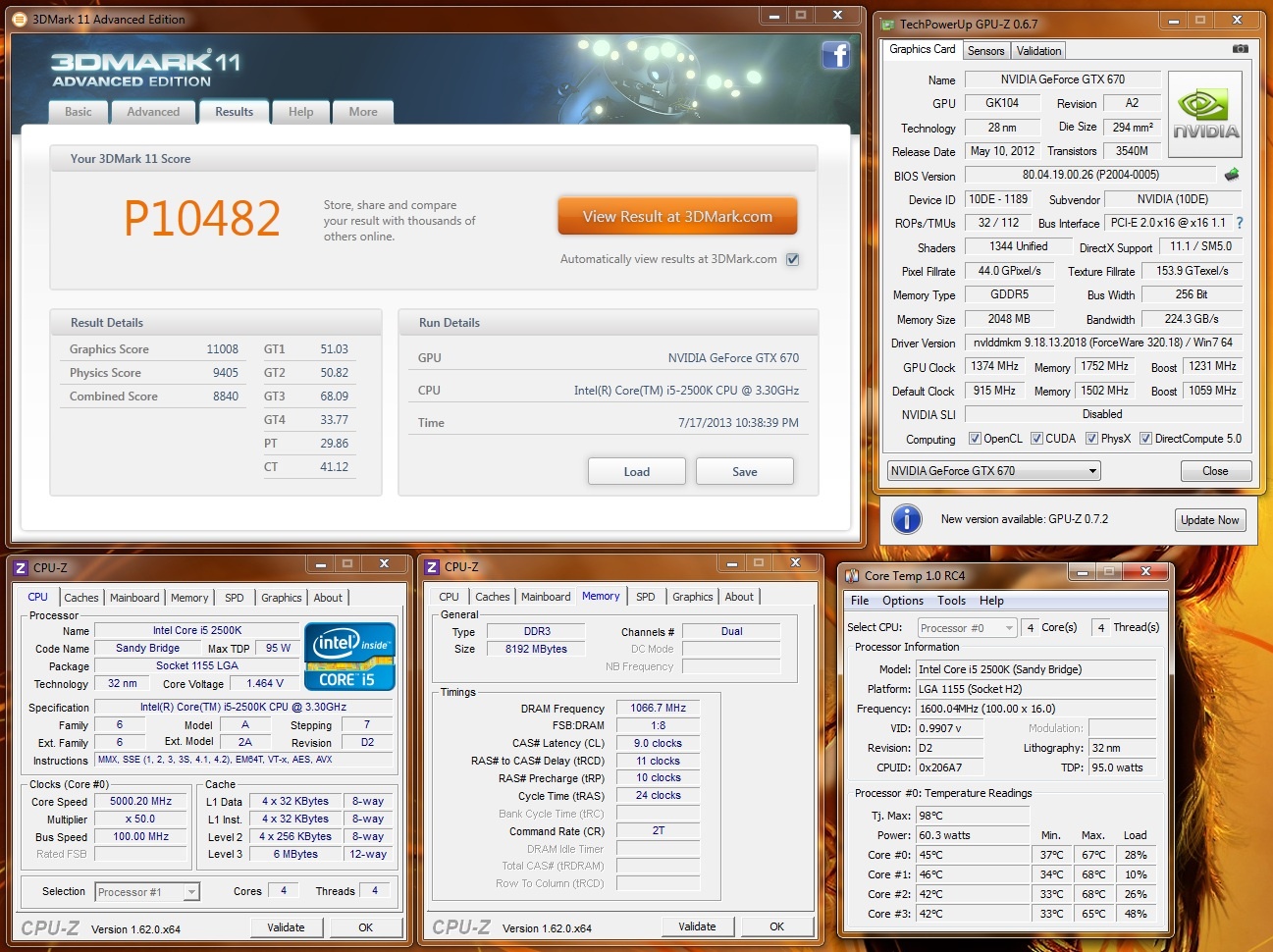Viewport: 1273px width, 952px height.
Task: Switch to the CPU tab in the CPU-Z memory window
Action: [449, 597]
